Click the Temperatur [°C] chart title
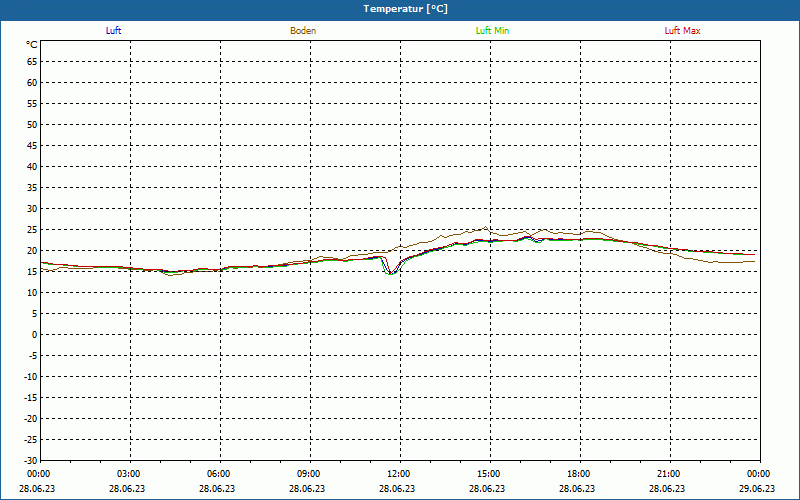The image size is (800, 500). [x=406, y=9]
